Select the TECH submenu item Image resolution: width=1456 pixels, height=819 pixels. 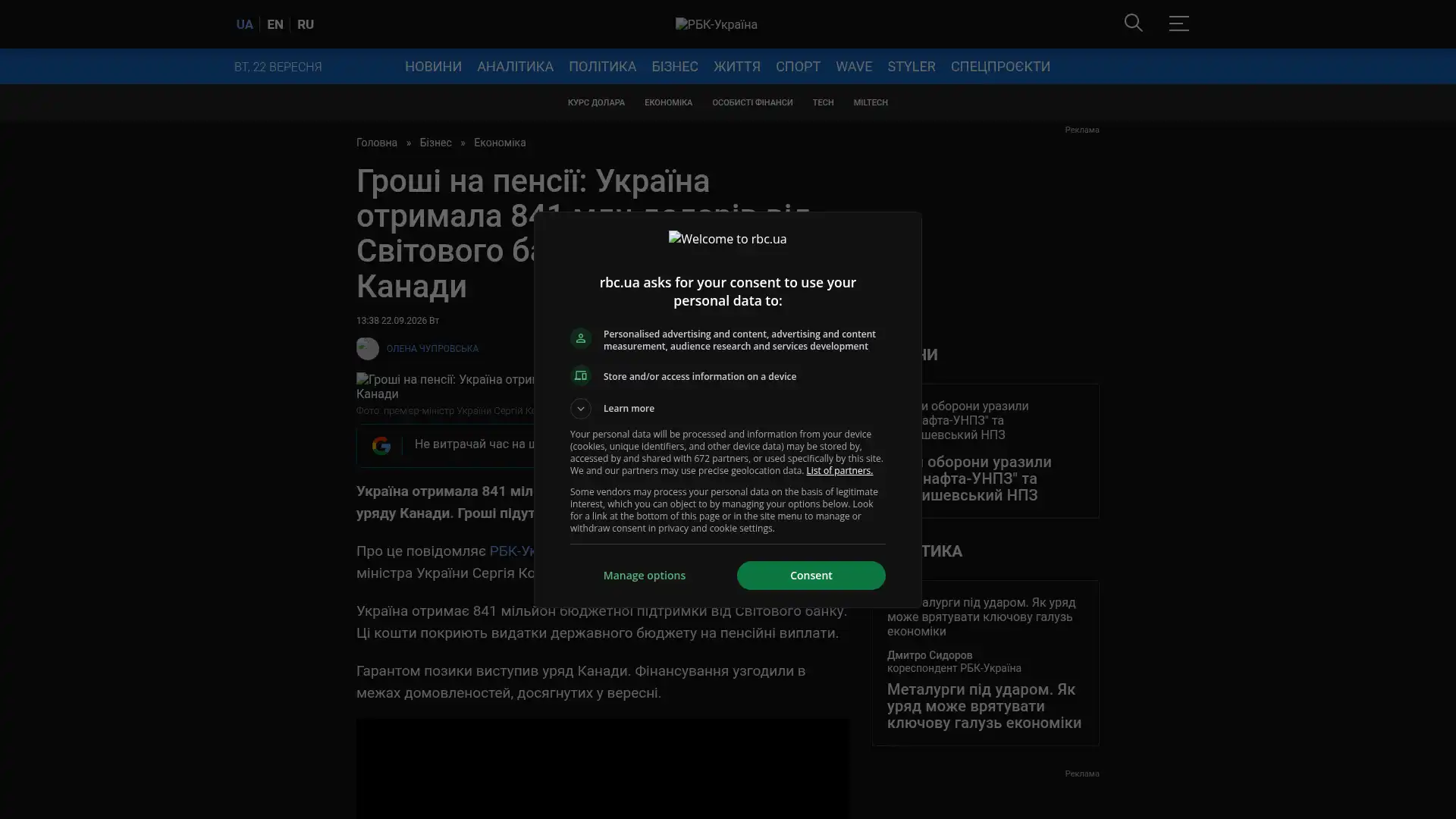(823, 102)
